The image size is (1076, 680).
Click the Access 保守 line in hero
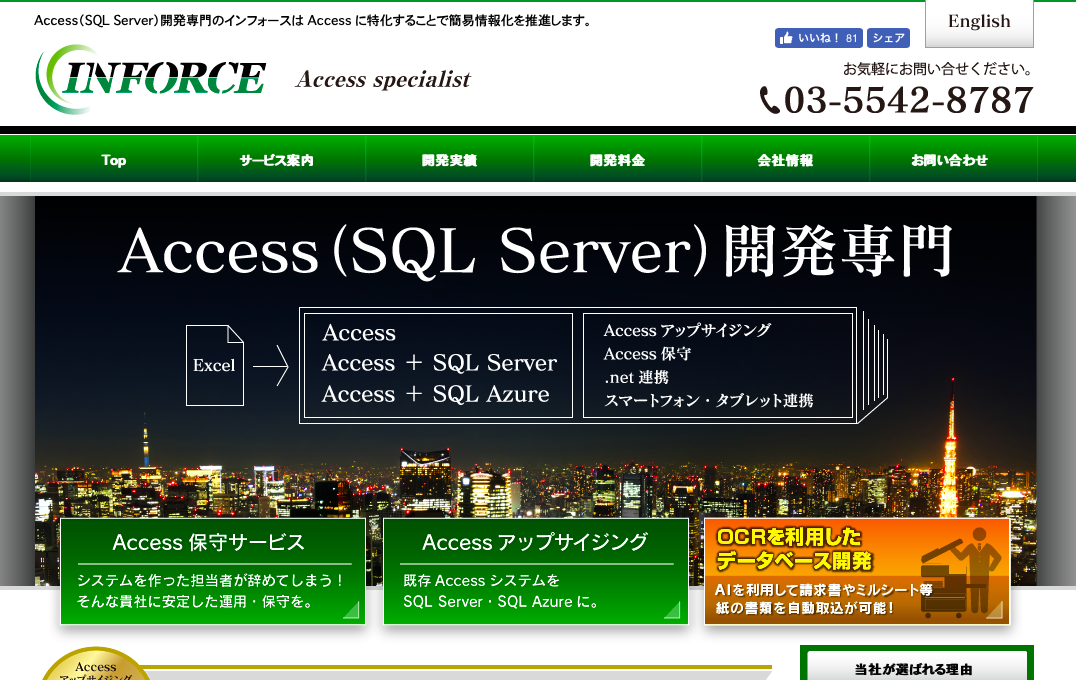click(x=647, y=353)
